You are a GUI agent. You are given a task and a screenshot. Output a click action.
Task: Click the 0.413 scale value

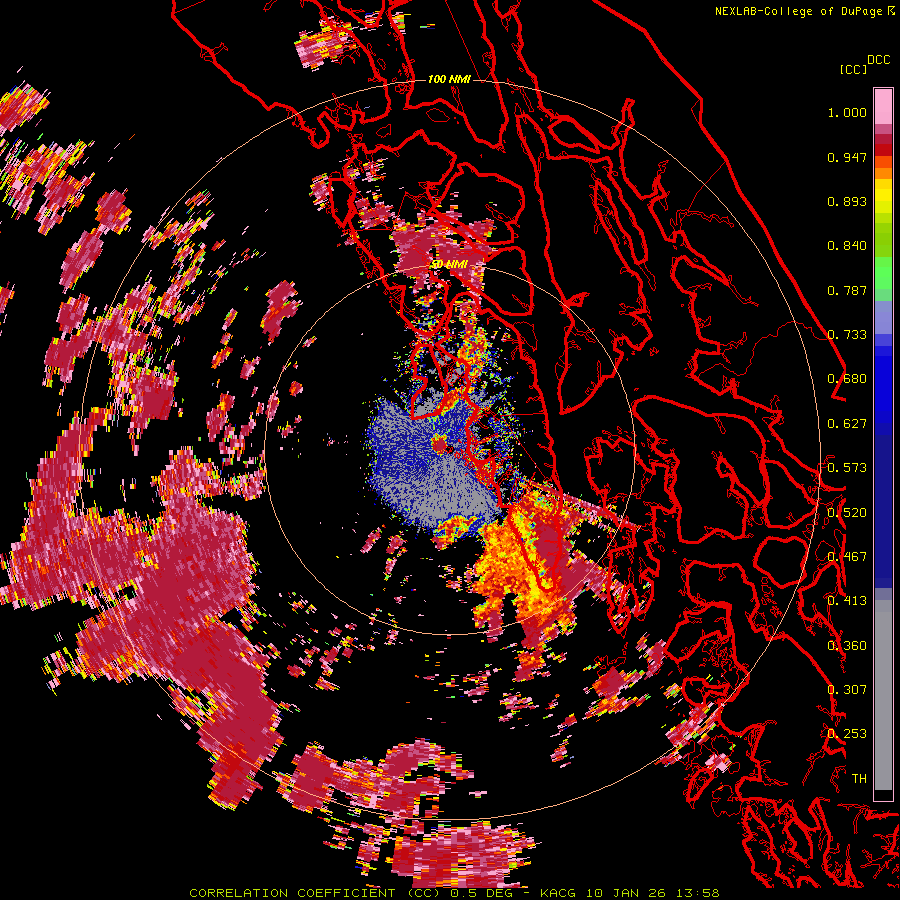(847, 601)
